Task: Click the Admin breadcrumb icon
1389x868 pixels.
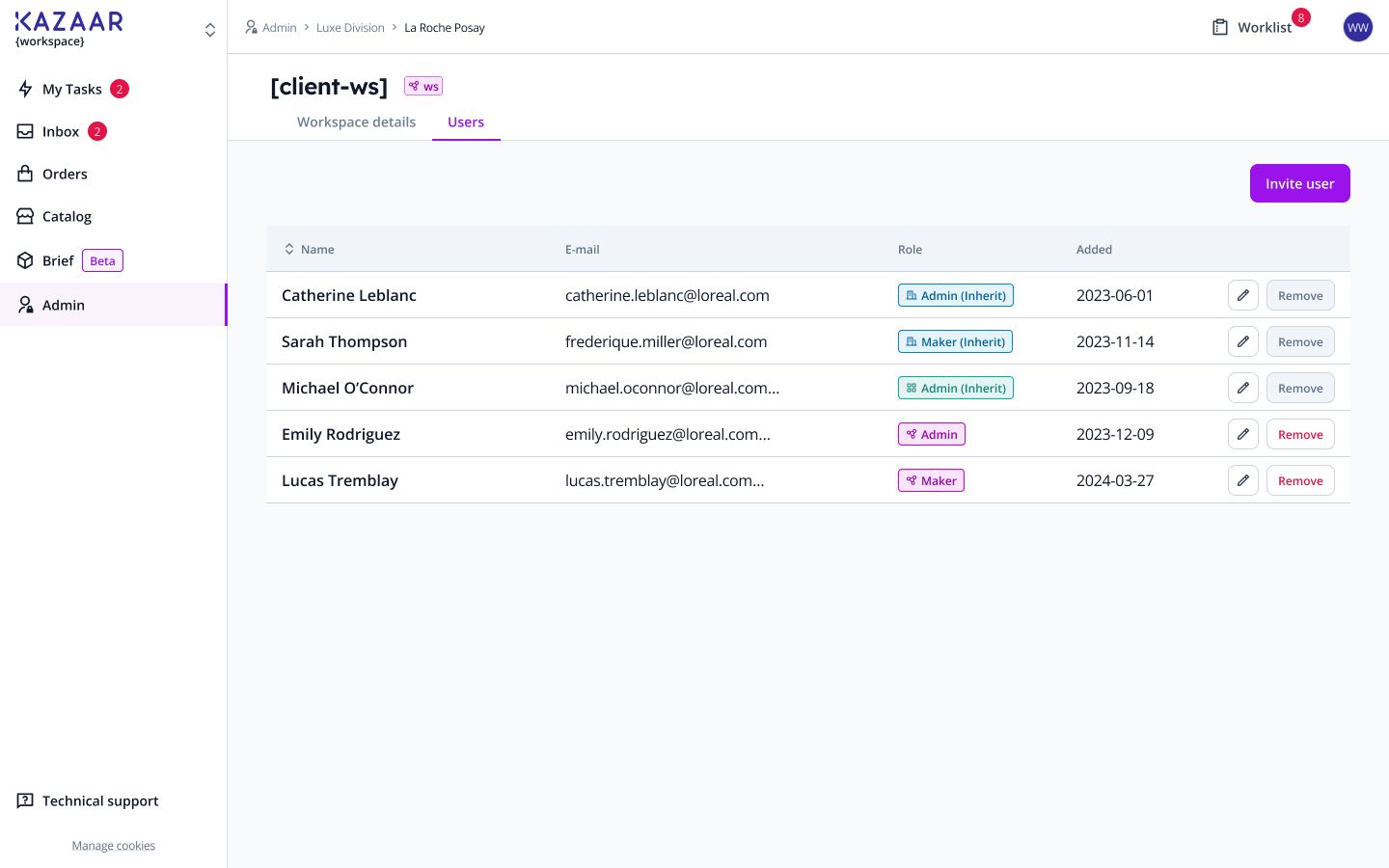Action: (252, 27)
